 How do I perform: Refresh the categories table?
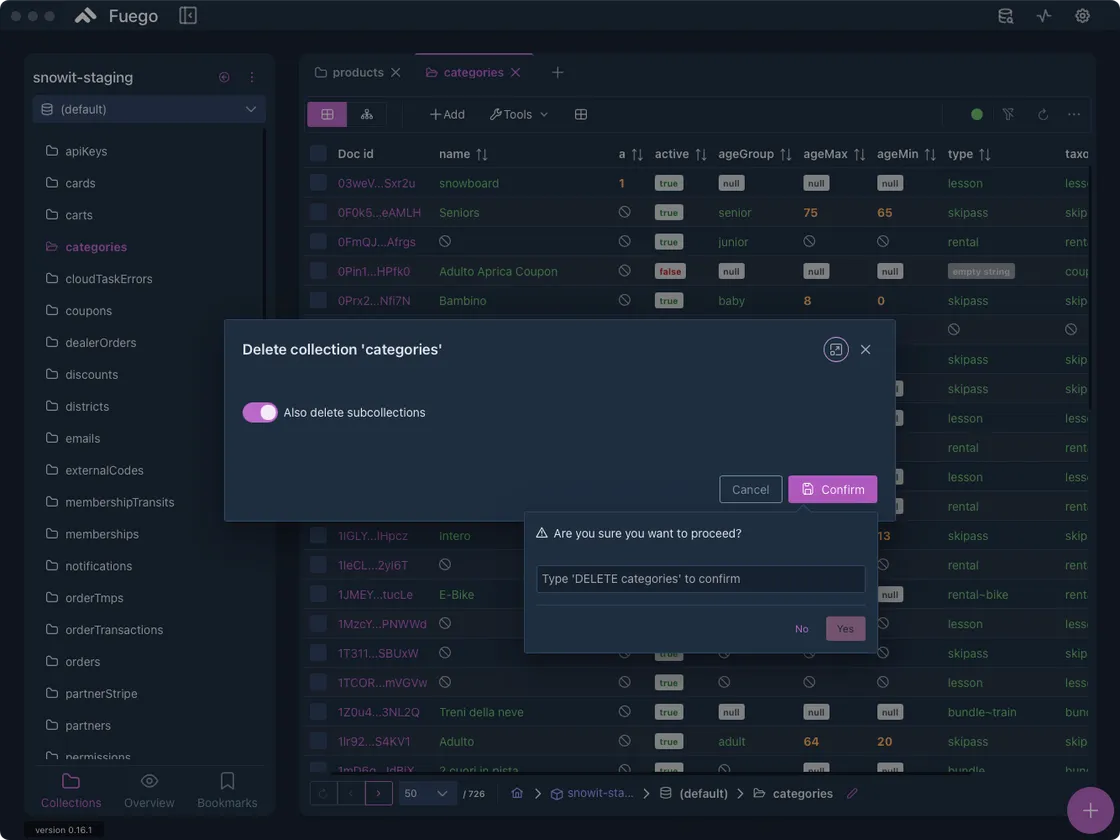pyautogui.click(x=1043, y=114)
